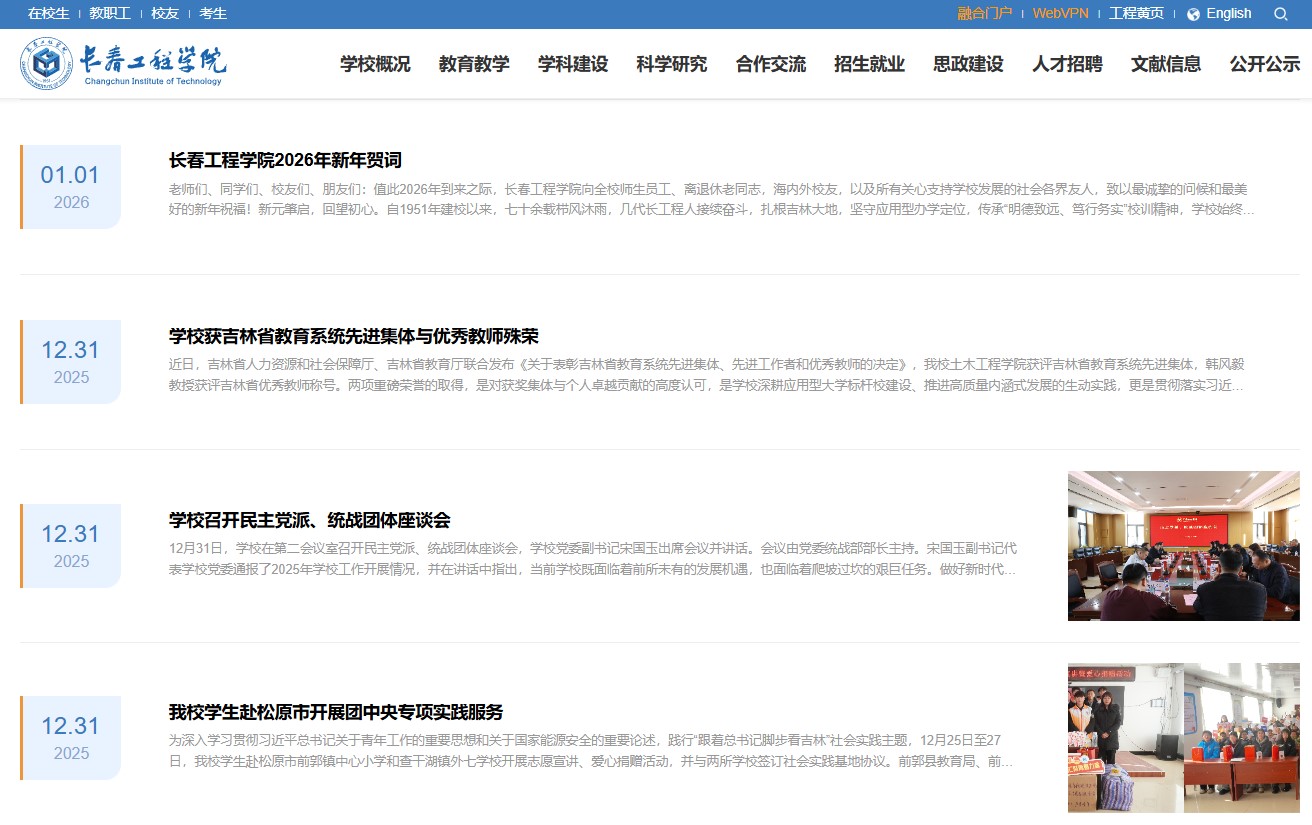Click the globe icon beside English
The width and height of the screenshot is (1312, 825).
pos(1193,14)
